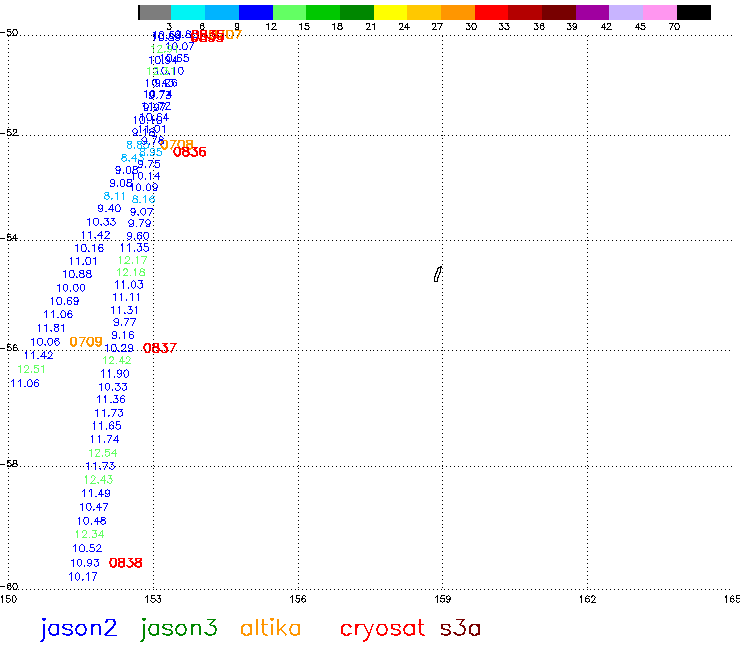The height and width of the screenshot is (650, 740).
Task: Click the light blue 6–9 colorbar swatch
Action: (222, 13)
